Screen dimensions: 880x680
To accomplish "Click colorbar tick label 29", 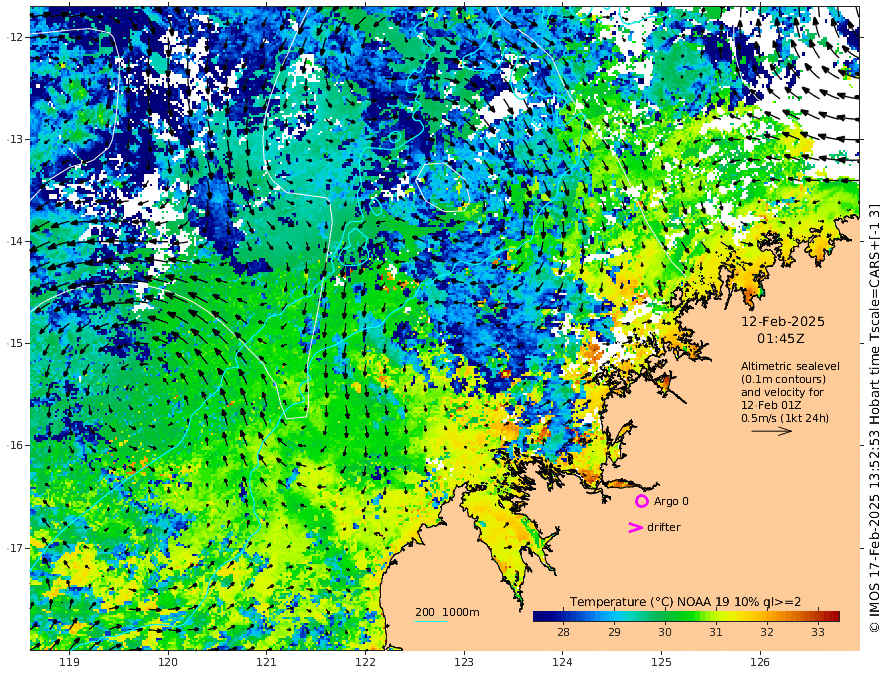I will (615, 632).
